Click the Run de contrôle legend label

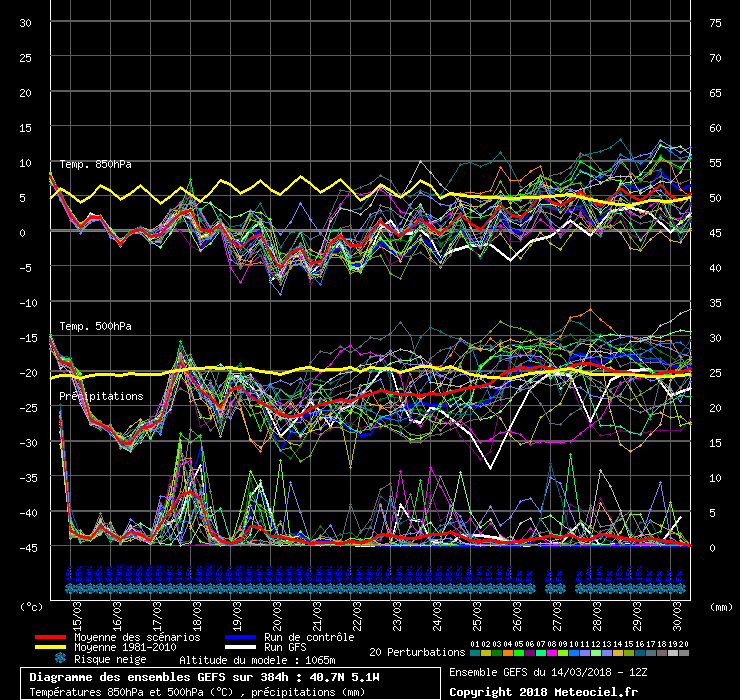point(309,637)
